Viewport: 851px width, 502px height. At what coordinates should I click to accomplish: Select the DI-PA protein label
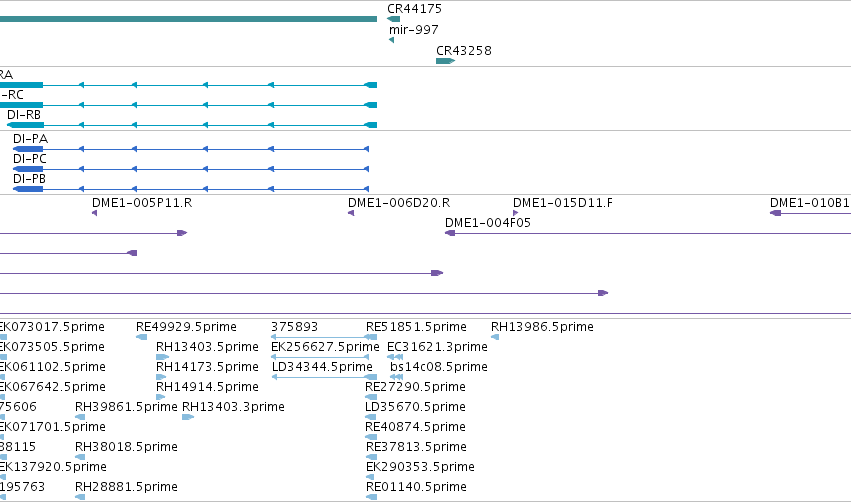click(x=30, y=138)
